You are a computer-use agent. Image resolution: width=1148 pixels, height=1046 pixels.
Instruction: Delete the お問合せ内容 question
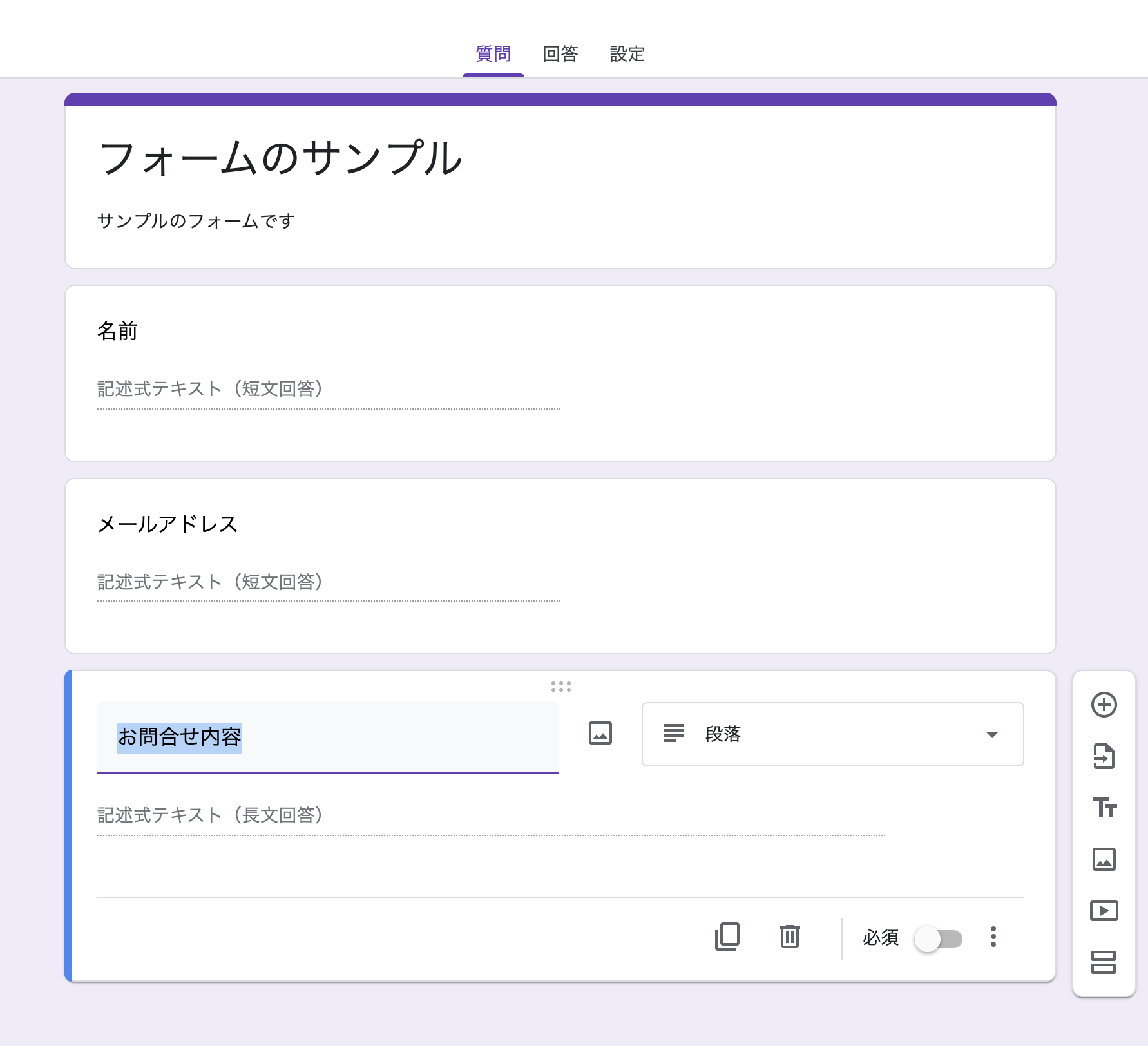click(x=790, y=937)
